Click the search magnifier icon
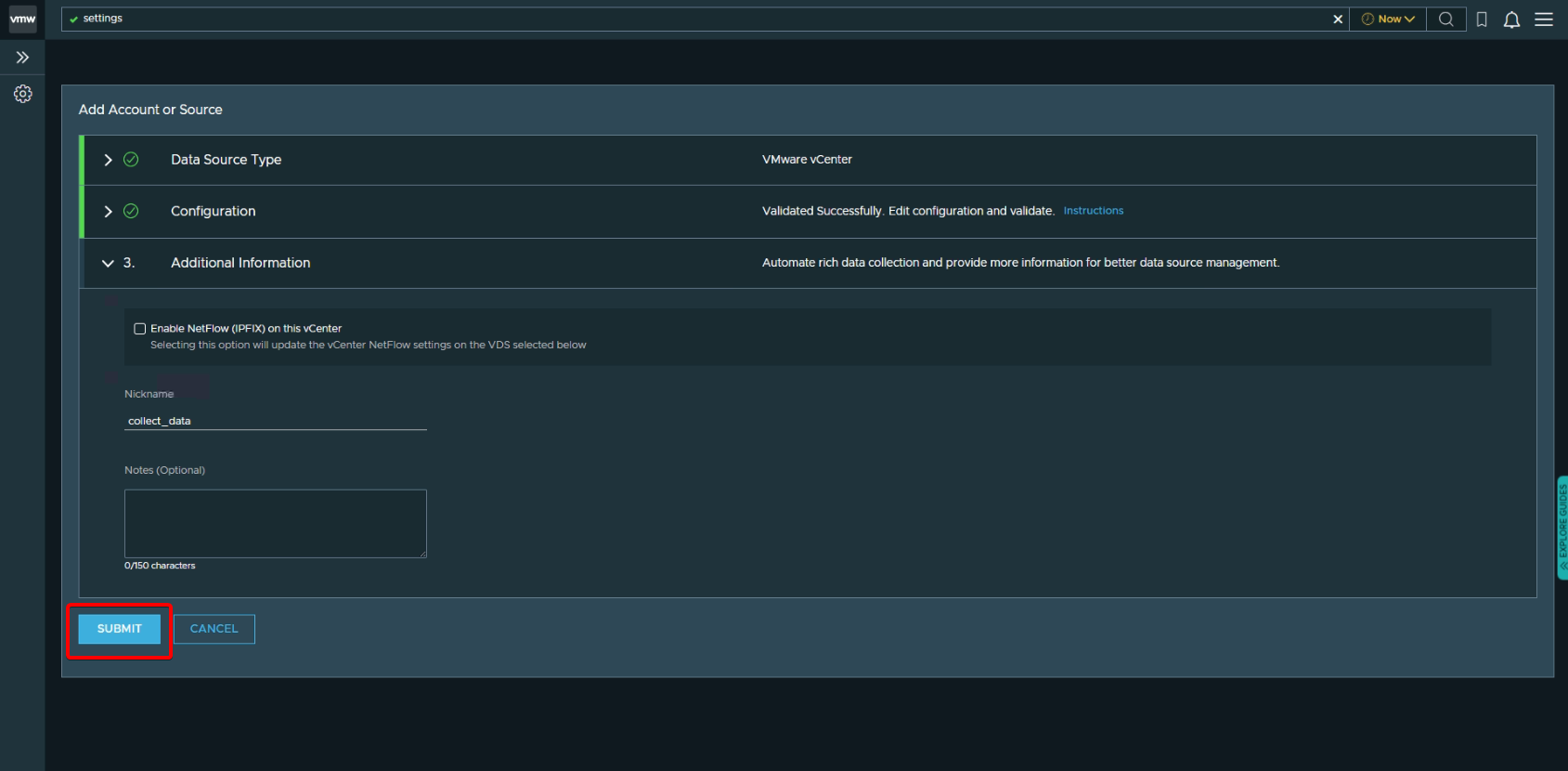Image resolution: width=1568 pixels, height=771 pixels. [x=1445, y=19]
